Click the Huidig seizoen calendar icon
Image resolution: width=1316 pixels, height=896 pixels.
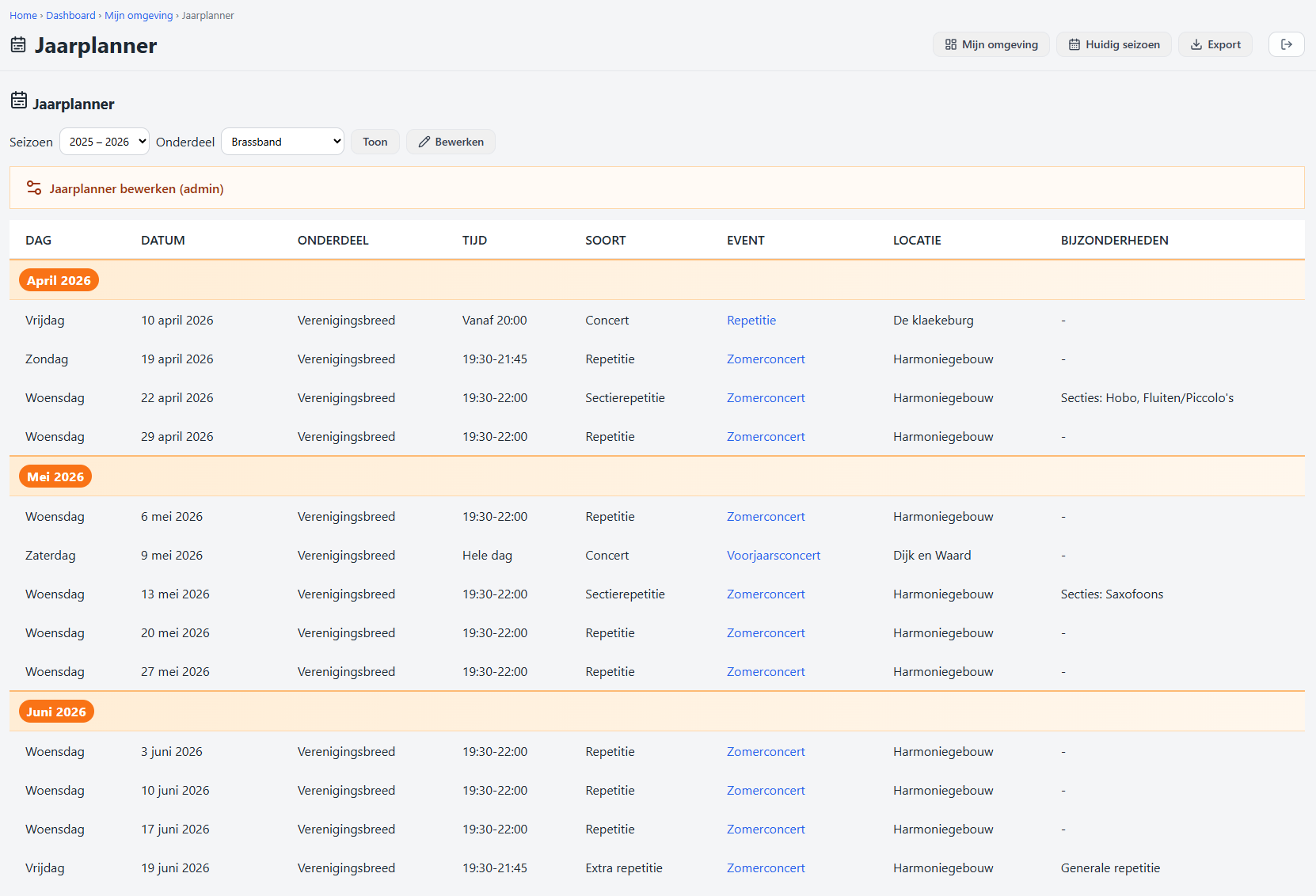[x=1074, y=44]
